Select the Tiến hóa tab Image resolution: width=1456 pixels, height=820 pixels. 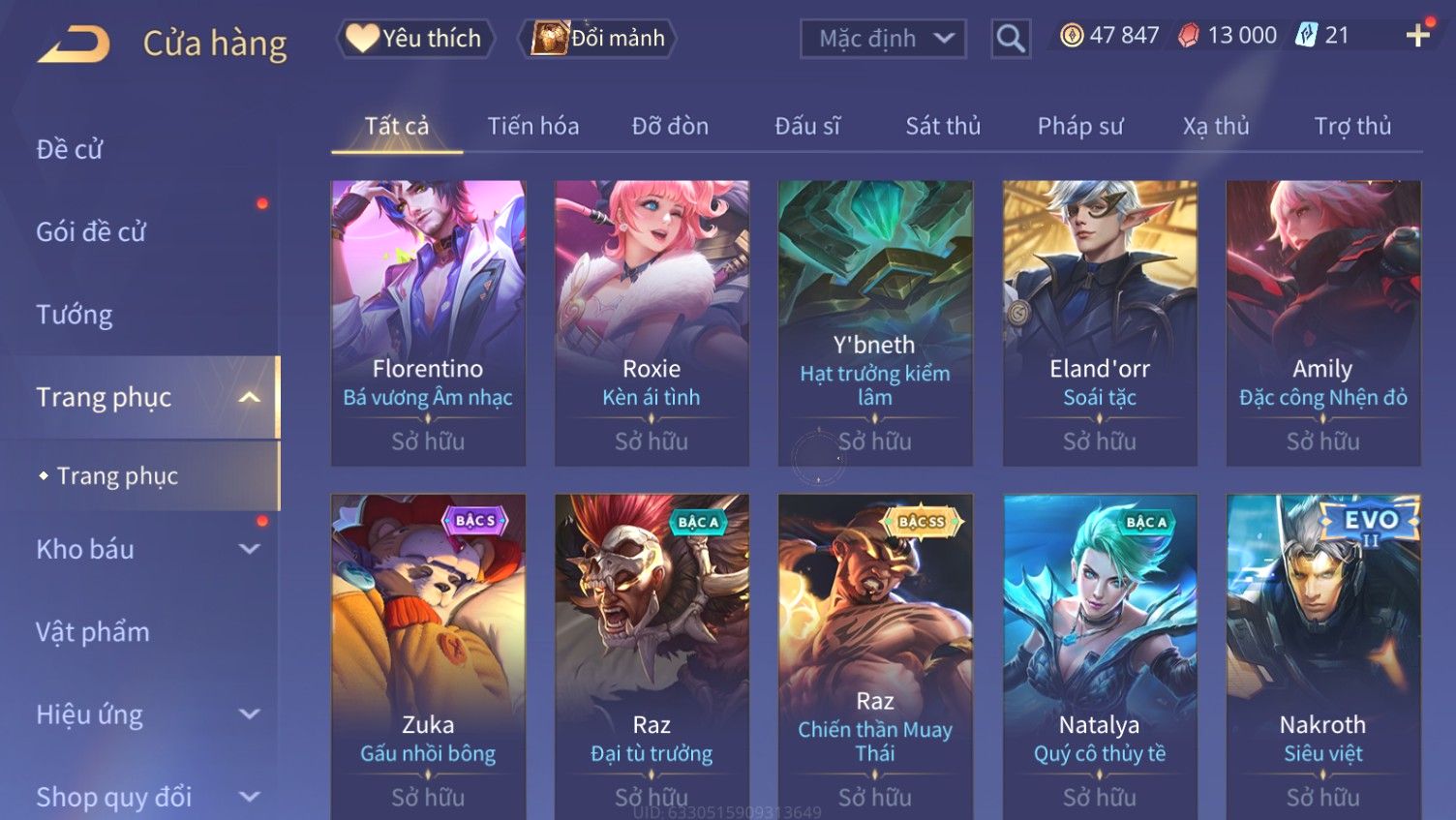pos(533,126)
